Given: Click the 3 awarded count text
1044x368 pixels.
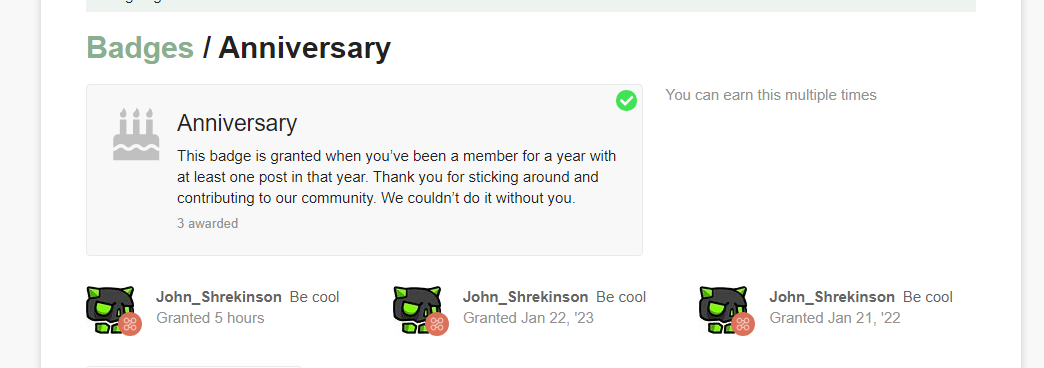Looking at the screenshot, I should [x=207, y=224].
